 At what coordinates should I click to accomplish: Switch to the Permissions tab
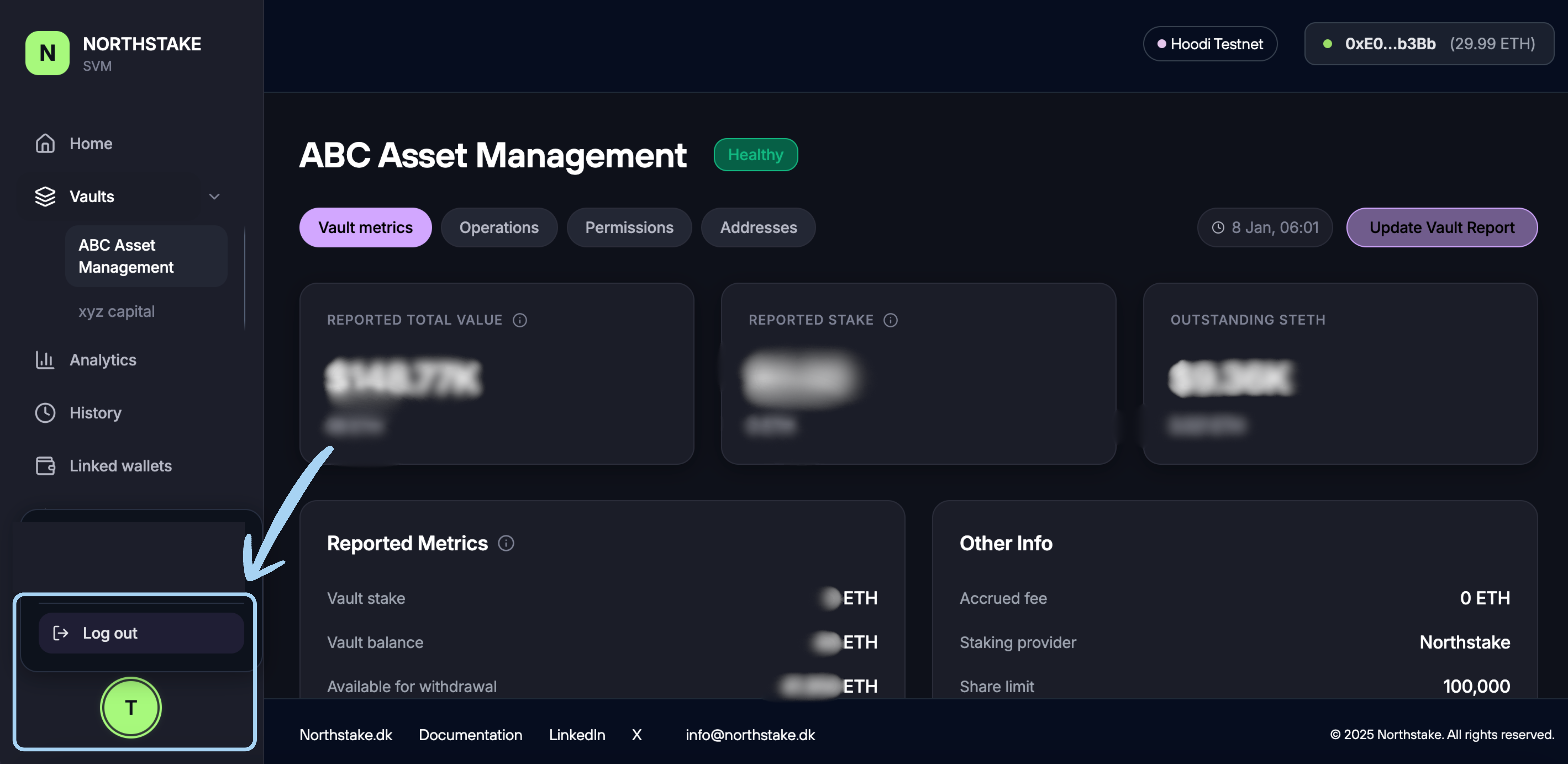629,228
